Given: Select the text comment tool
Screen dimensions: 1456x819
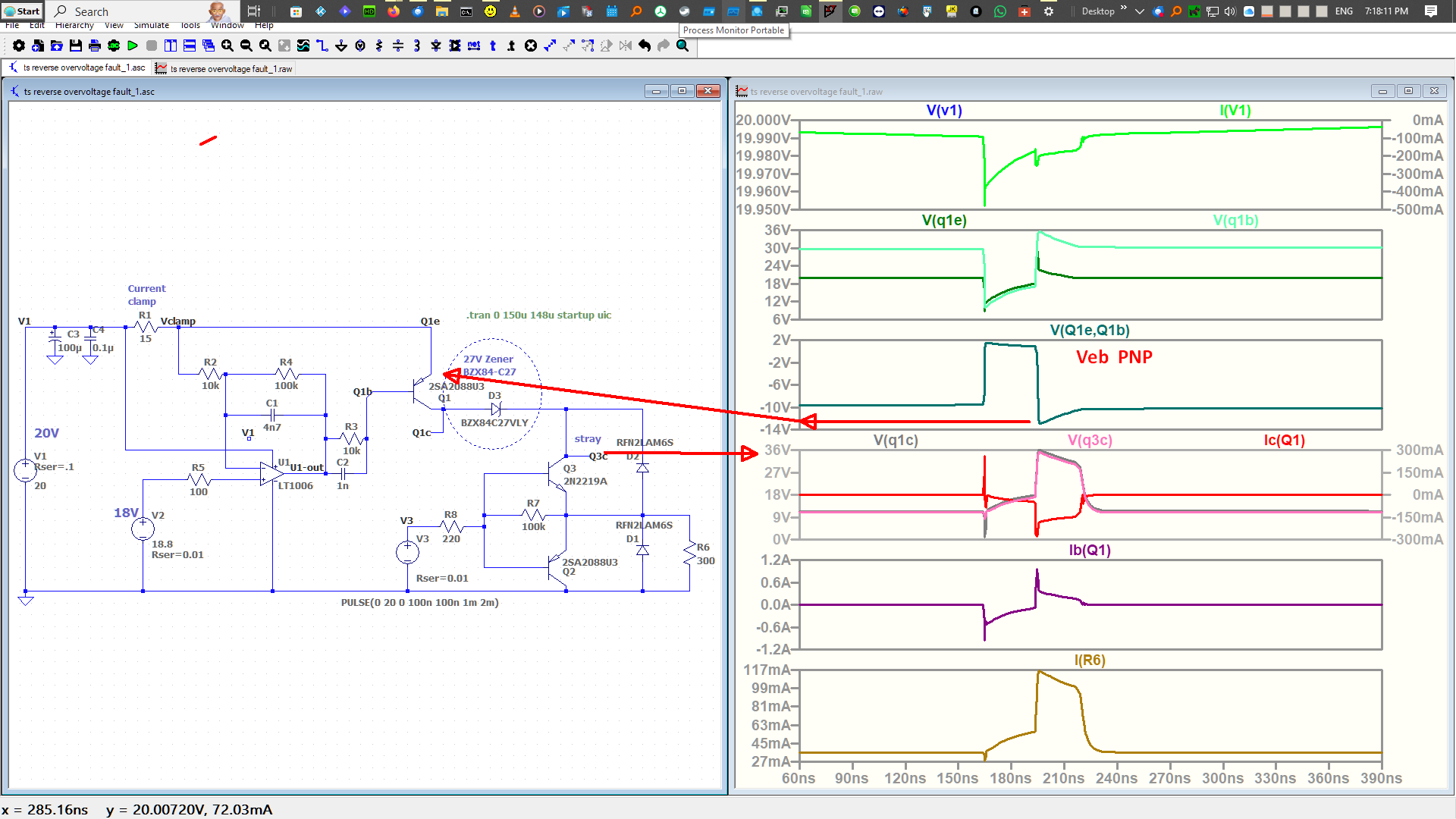Looking at the screenshot, I should point(493,45).
